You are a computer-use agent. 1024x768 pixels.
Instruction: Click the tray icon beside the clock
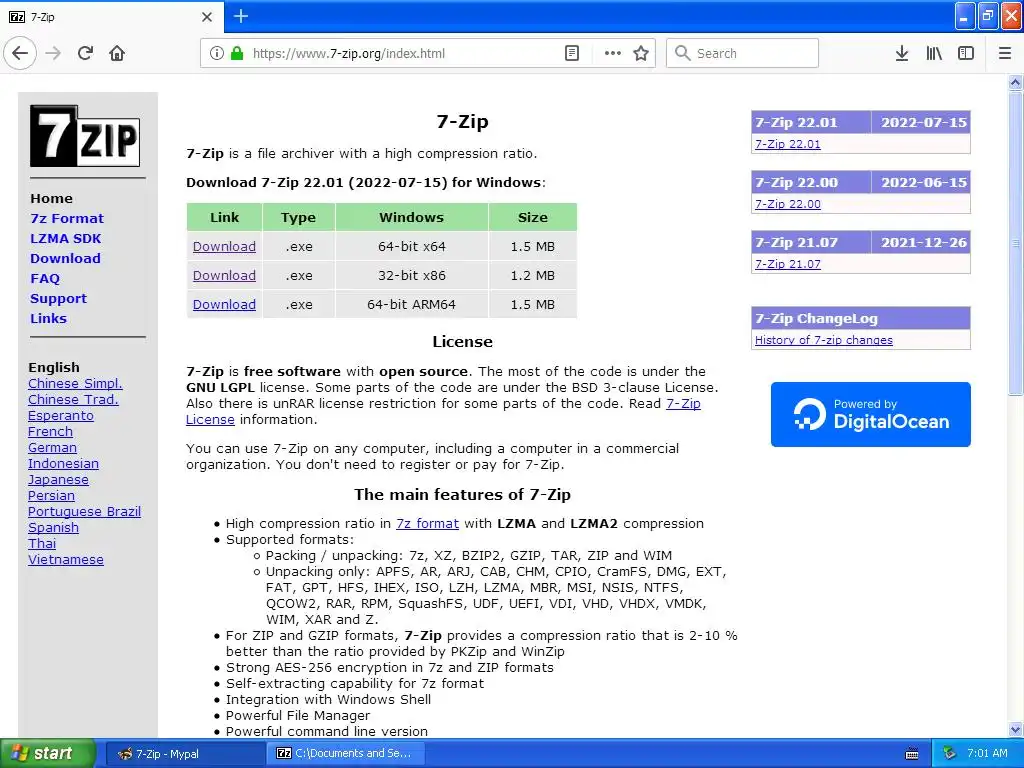[x=949, y=753]
